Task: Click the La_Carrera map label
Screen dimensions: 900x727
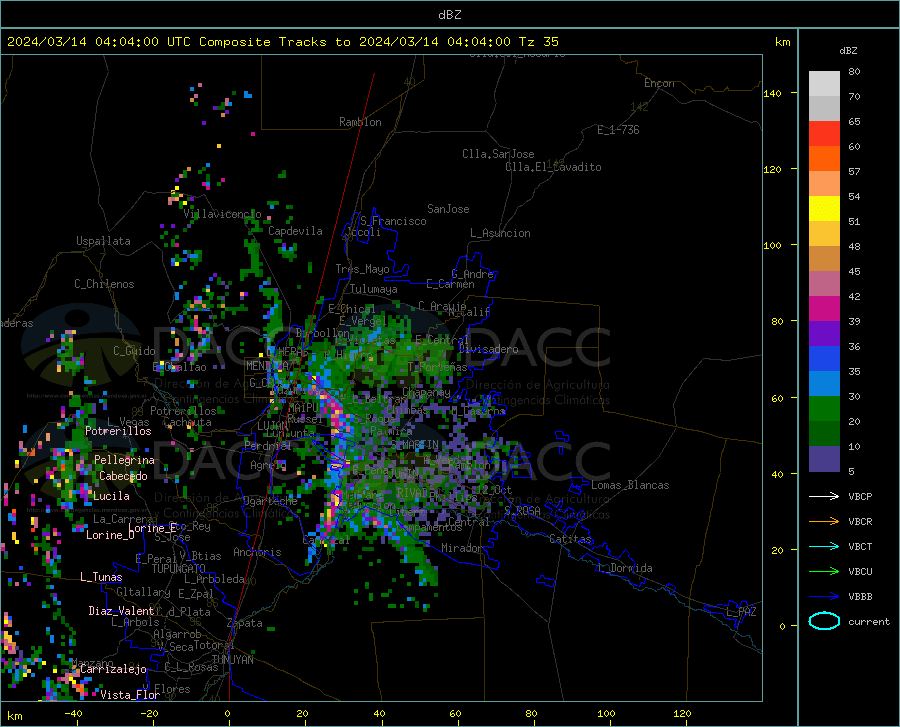Action: [123, 519]
